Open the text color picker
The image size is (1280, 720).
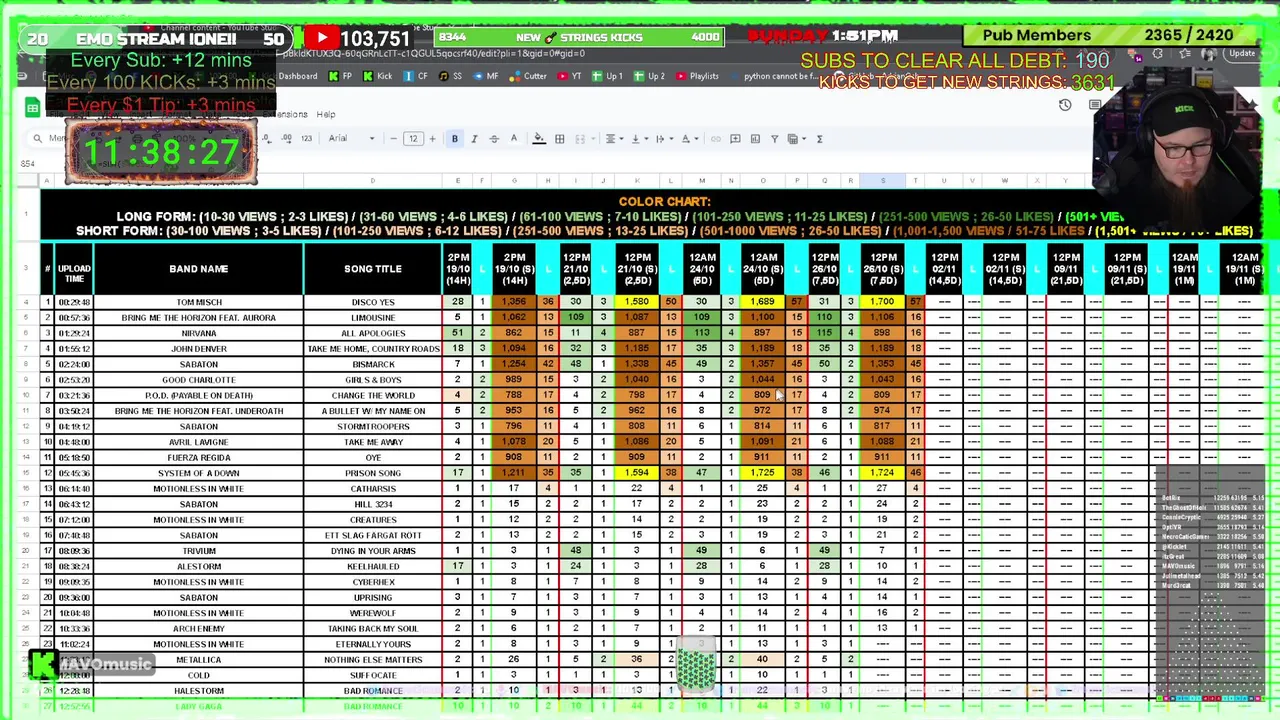[x=513, y=139]
